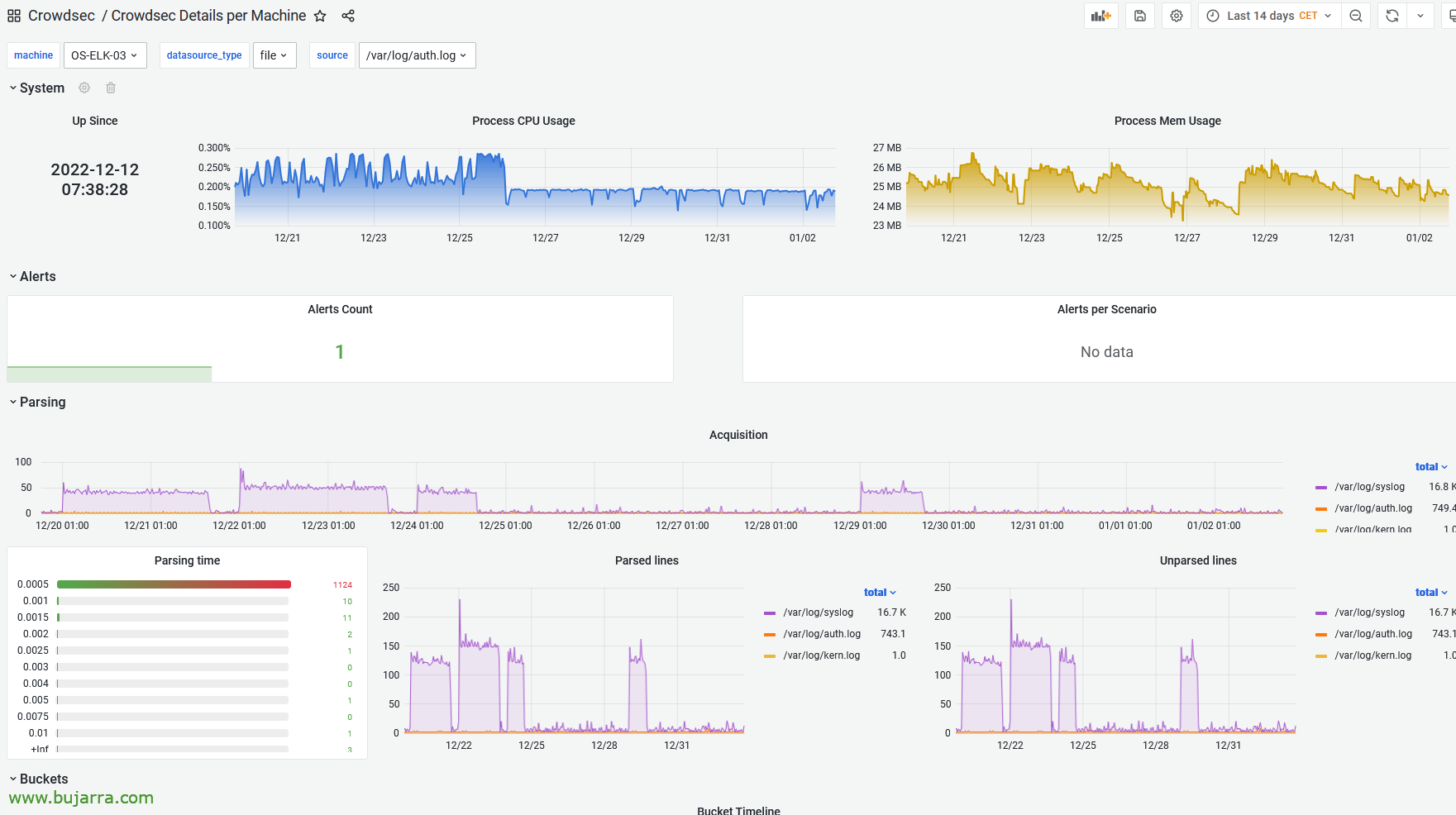Open the Last 14 days time picker
Screen dimensions: 1456x815
click(1269, 16)
